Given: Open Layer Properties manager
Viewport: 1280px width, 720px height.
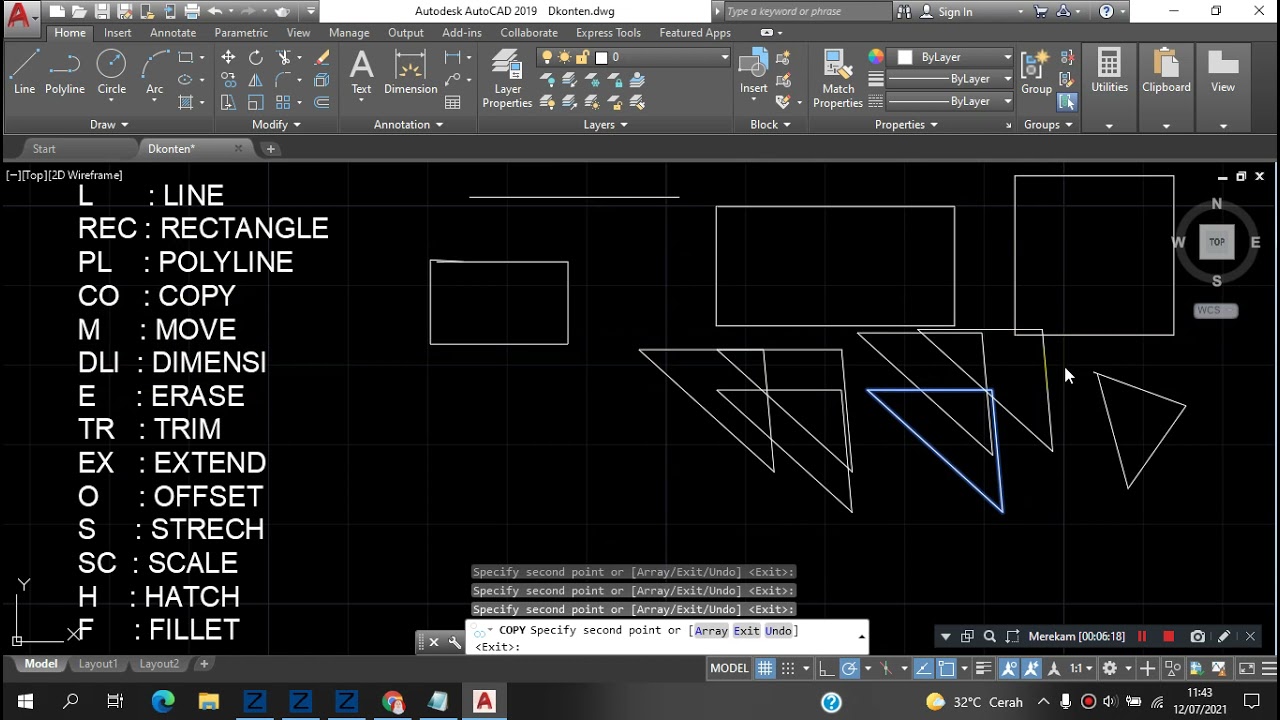Looking at the screenshot, I should point(507,80).
